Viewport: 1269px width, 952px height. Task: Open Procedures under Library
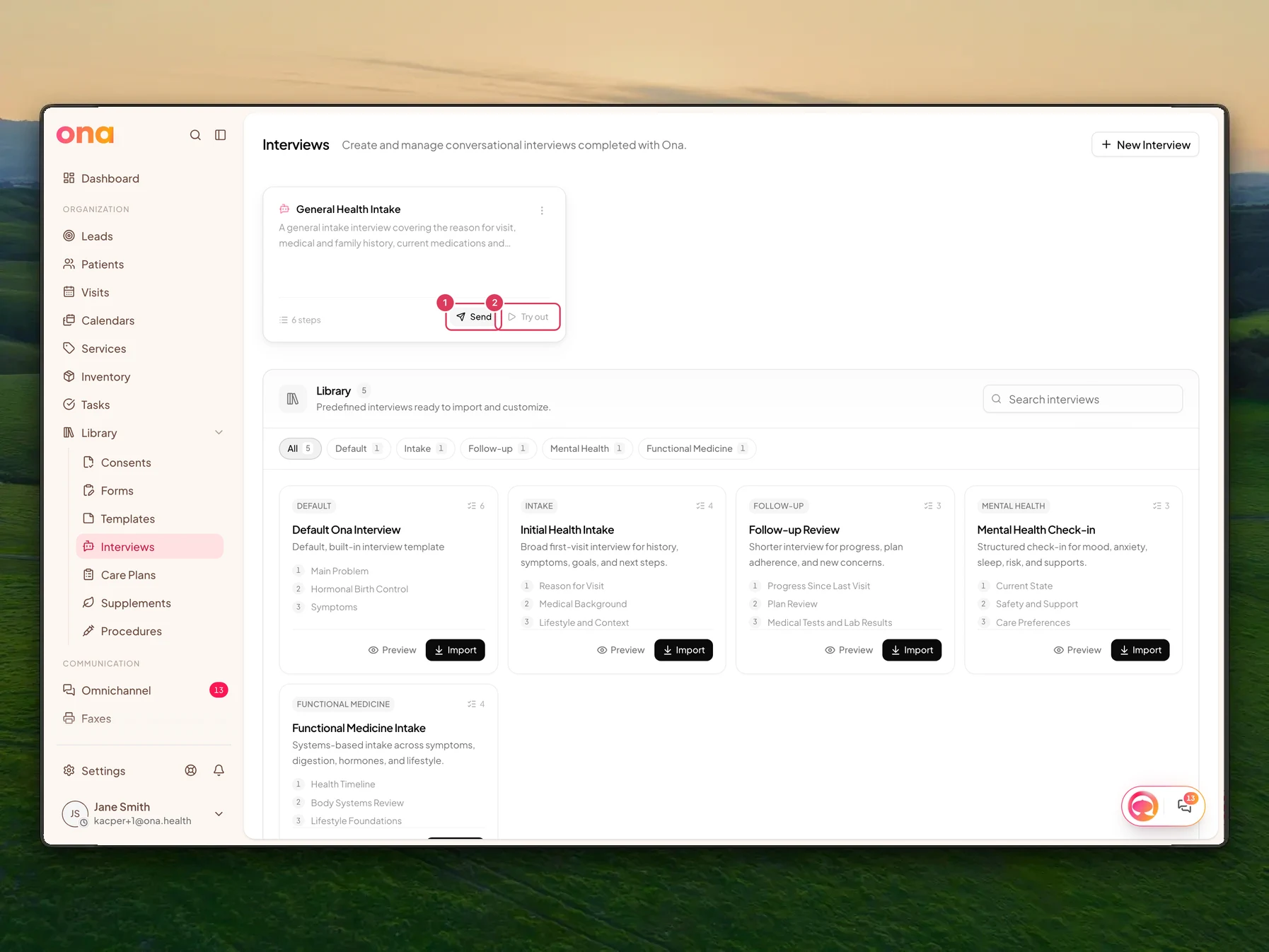click(131, 631)
